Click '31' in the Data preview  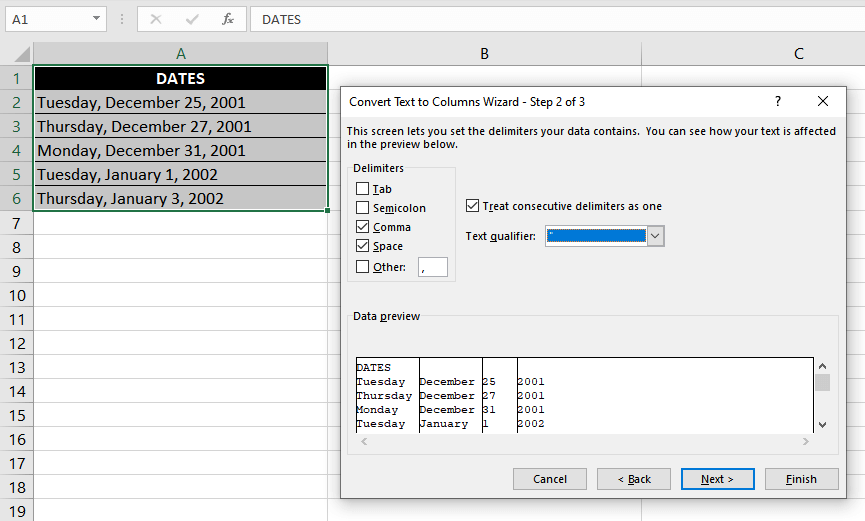pyautogui.click(x=489, y=410)
